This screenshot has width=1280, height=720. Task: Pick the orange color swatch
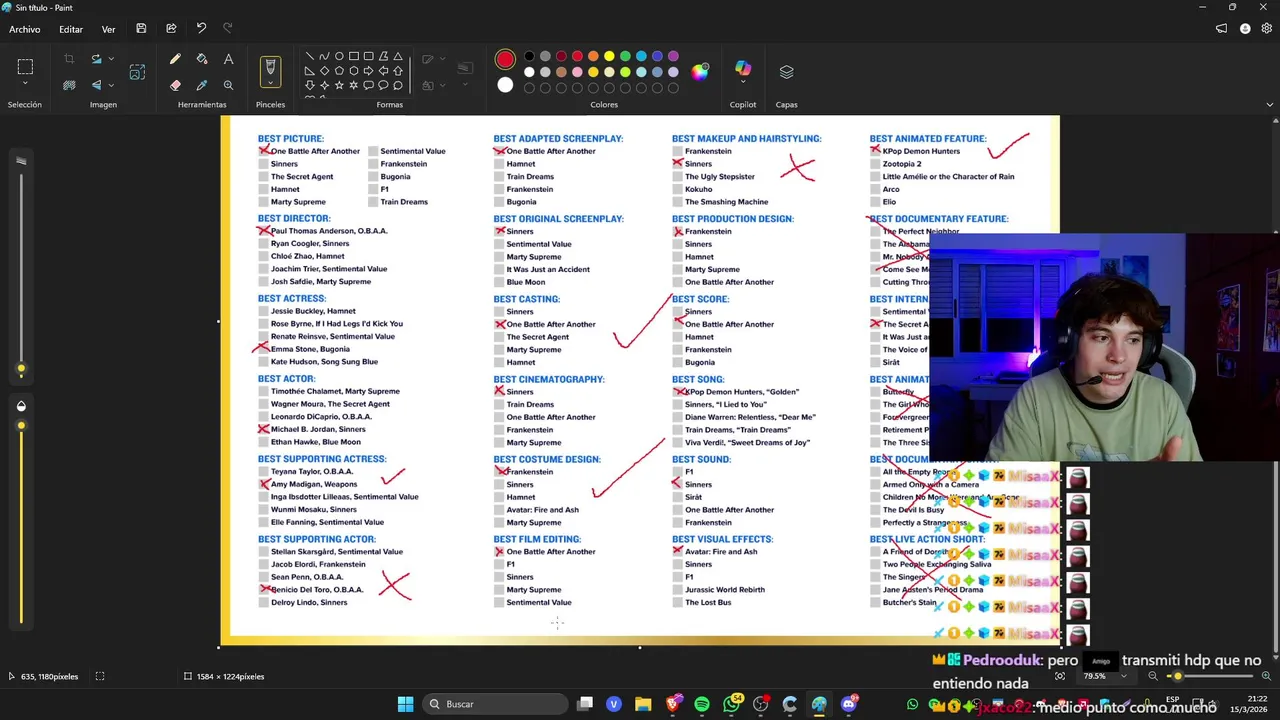click(593, 56)
